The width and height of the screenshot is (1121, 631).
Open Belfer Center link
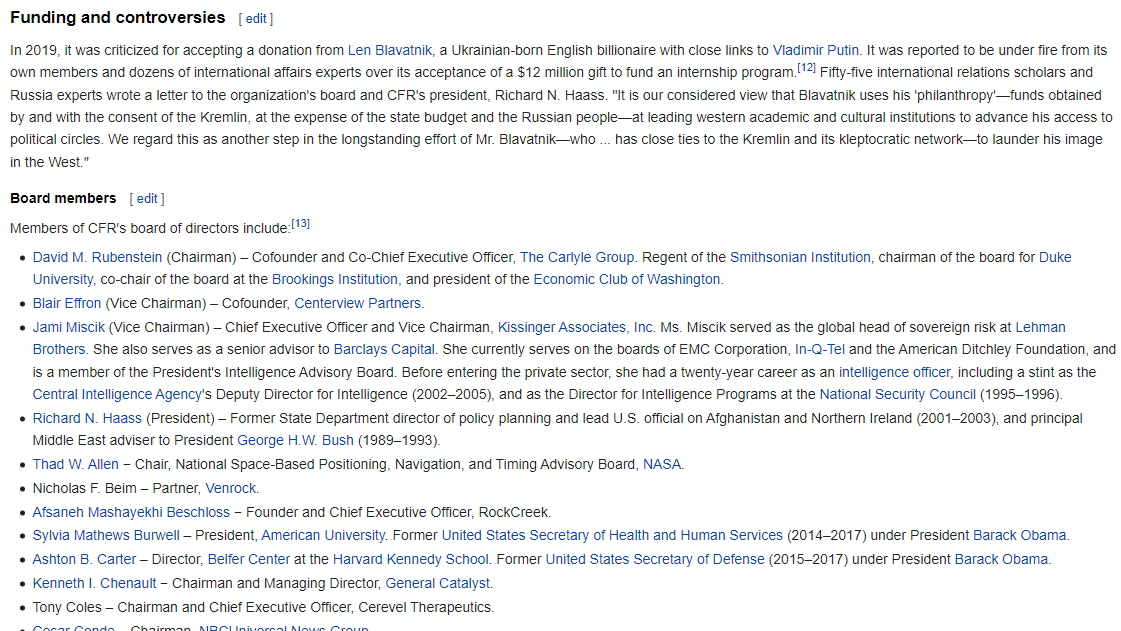click(249, 560)
